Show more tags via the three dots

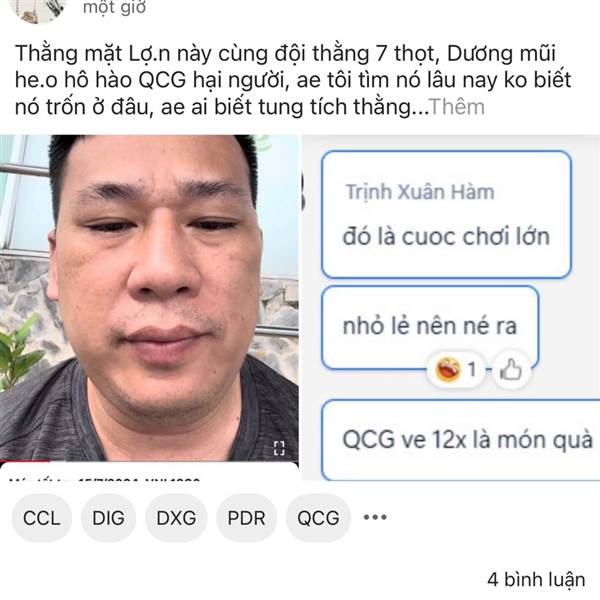pos(375,517)
